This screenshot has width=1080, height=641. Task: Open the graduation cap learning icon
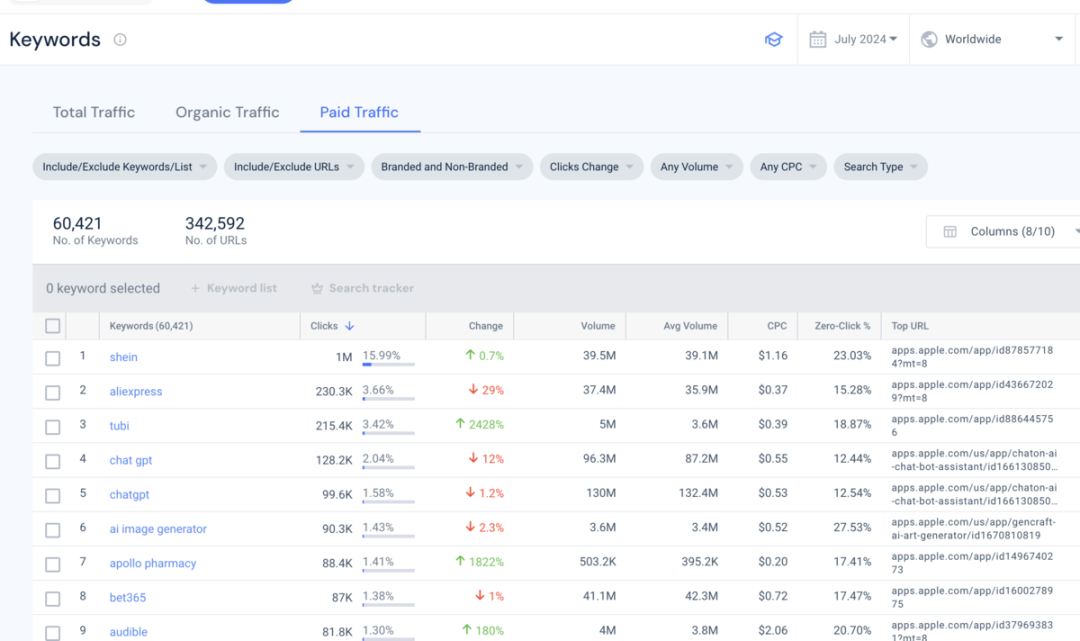[x=773, y=39]
